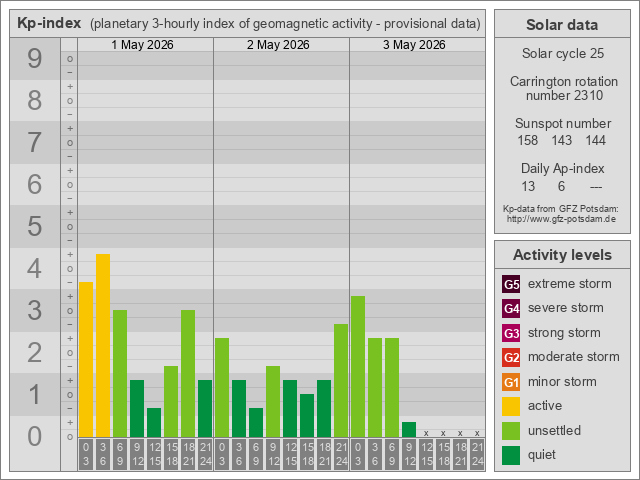The image size is (640, 480).
Task: Select the 2 May 2026 date header
Action: pyautogui.click(x=278, y=44)
